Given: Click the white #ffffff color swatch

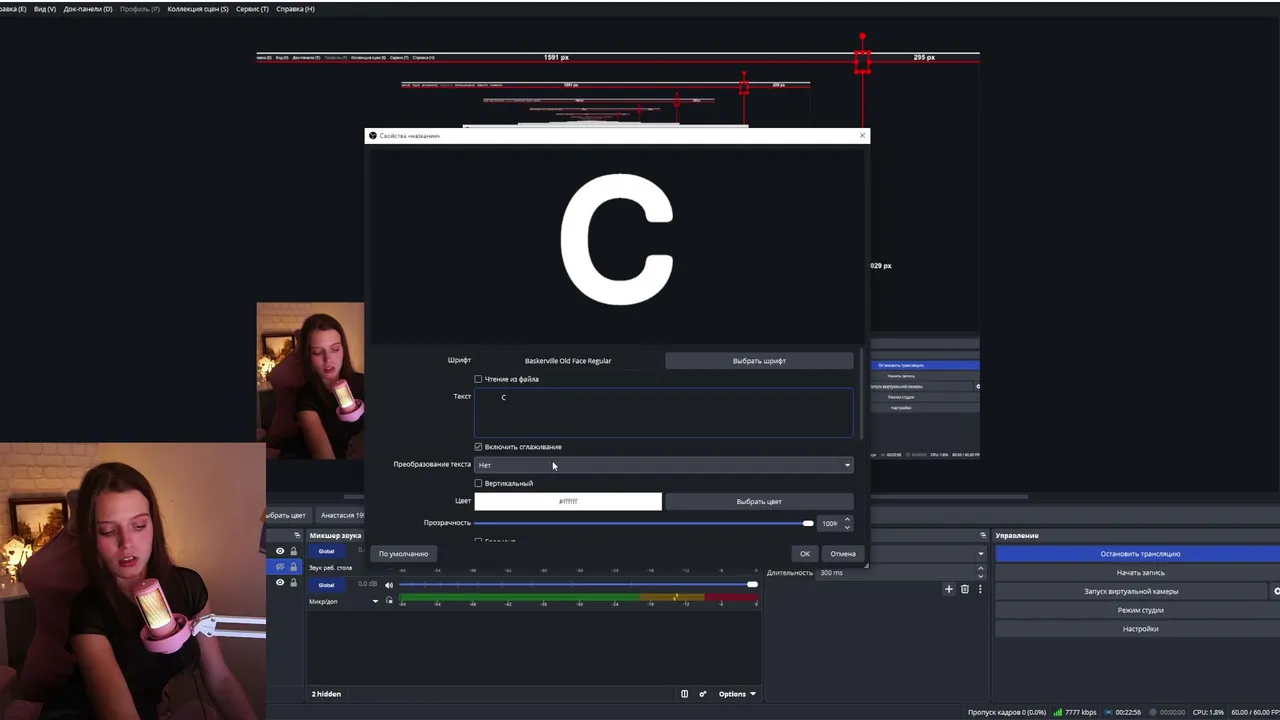Looking at the screenshot, I should click(x=568, y=501).
